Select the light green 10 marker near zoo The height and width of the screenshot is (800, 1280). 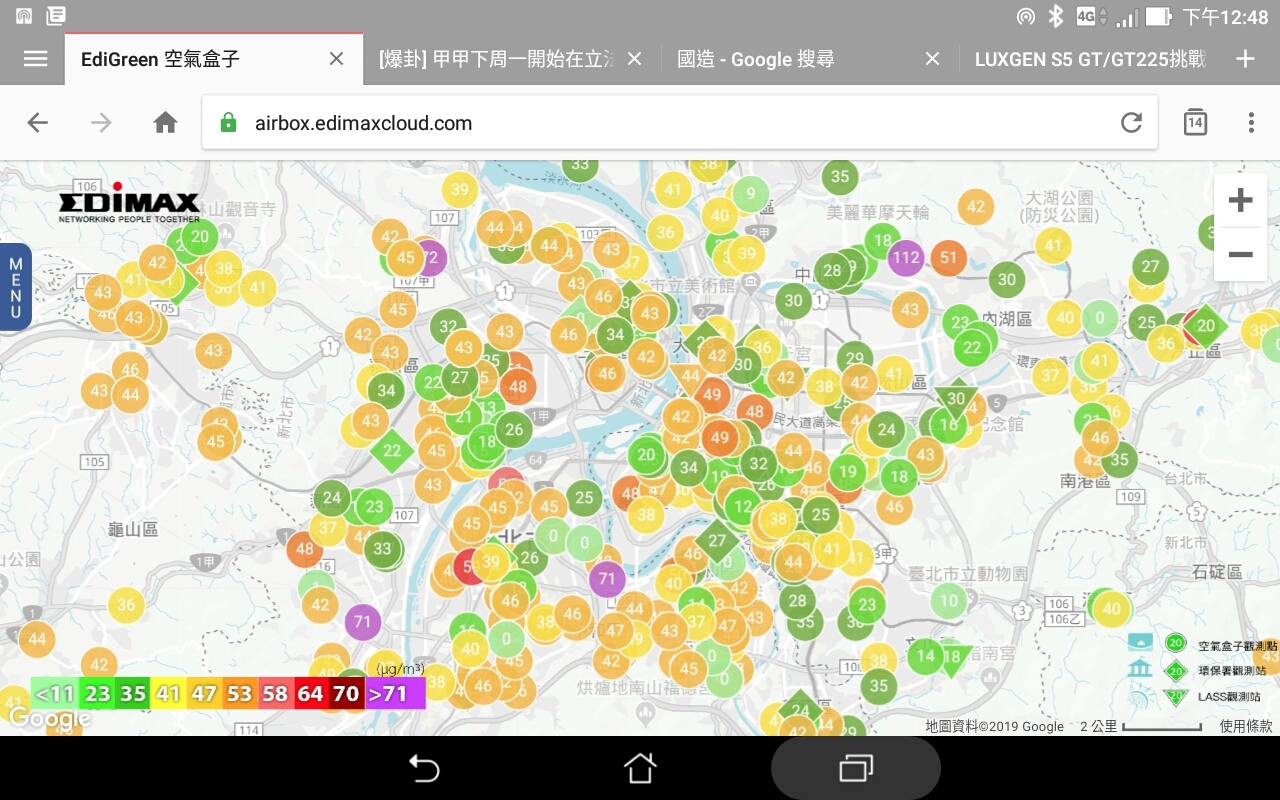[x=949, y=601]
